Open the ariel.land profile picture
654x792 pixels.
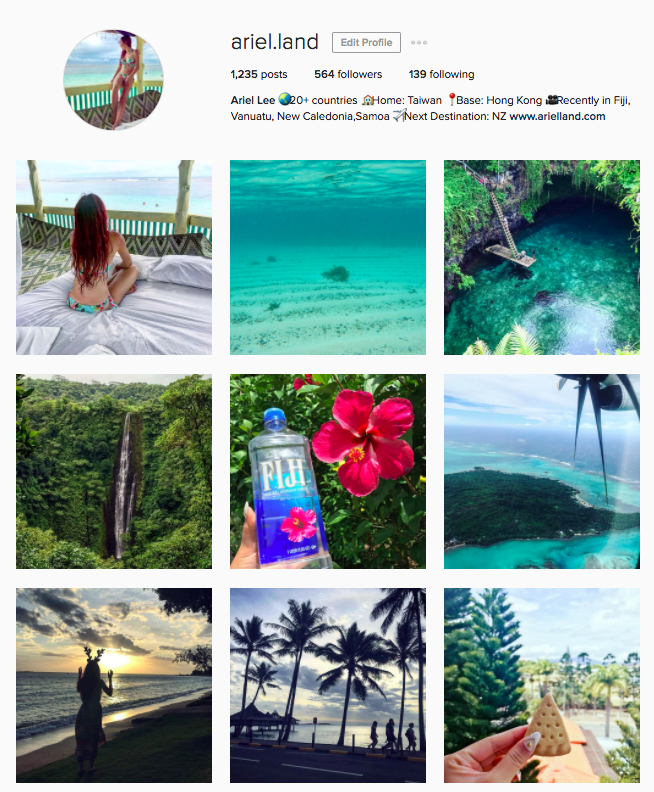113,80
